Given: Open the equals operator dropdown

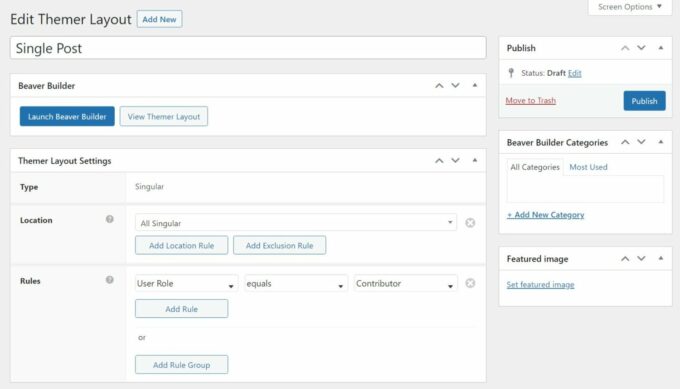Looking at the screenshot, I should pyautogui.click(x=296, y=284).
